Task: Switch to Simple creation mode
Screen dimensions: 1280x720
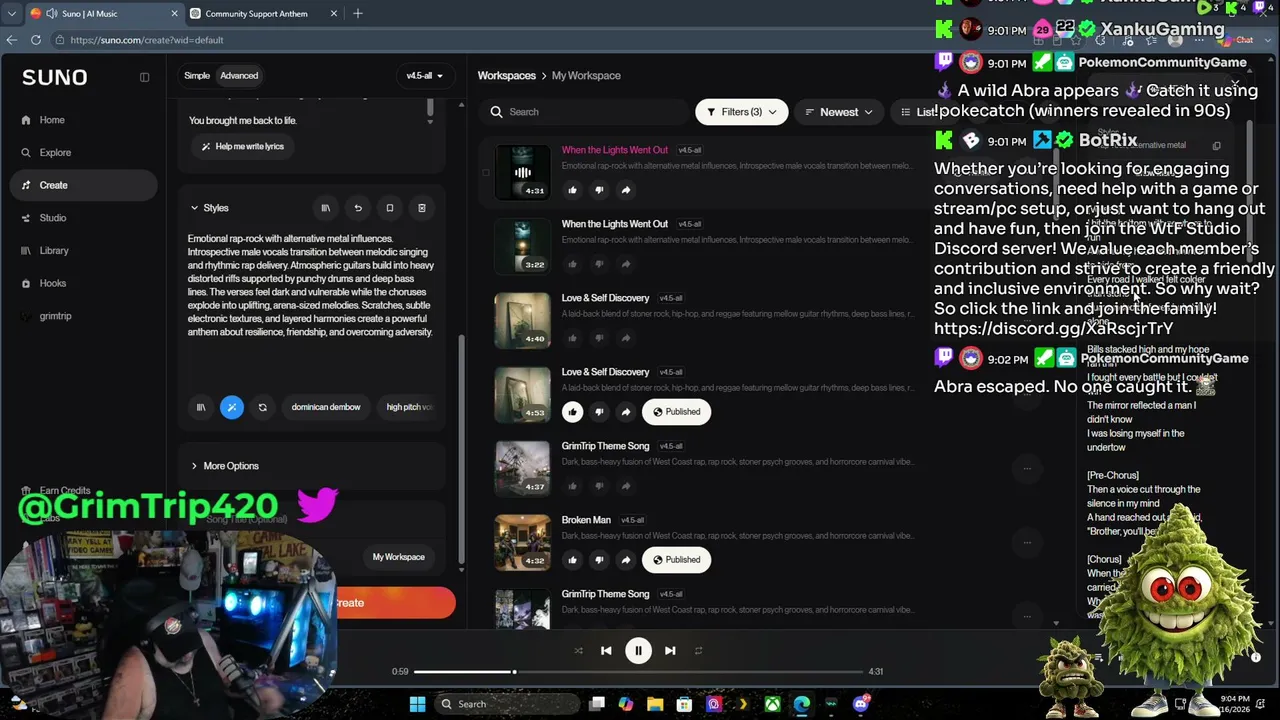Action: click(x=197, y=76)
